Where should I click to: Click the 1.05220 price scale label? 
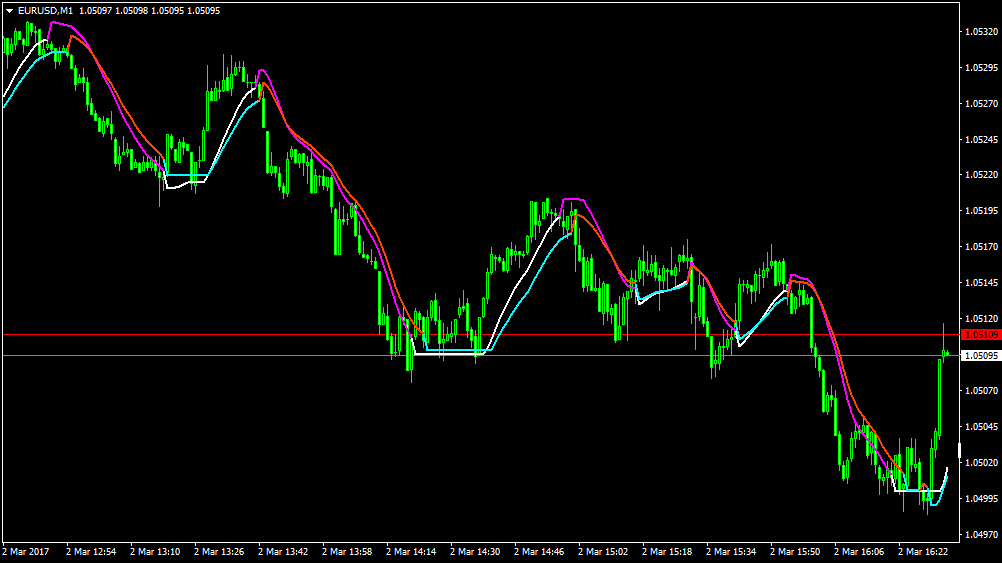pos(982,174)
